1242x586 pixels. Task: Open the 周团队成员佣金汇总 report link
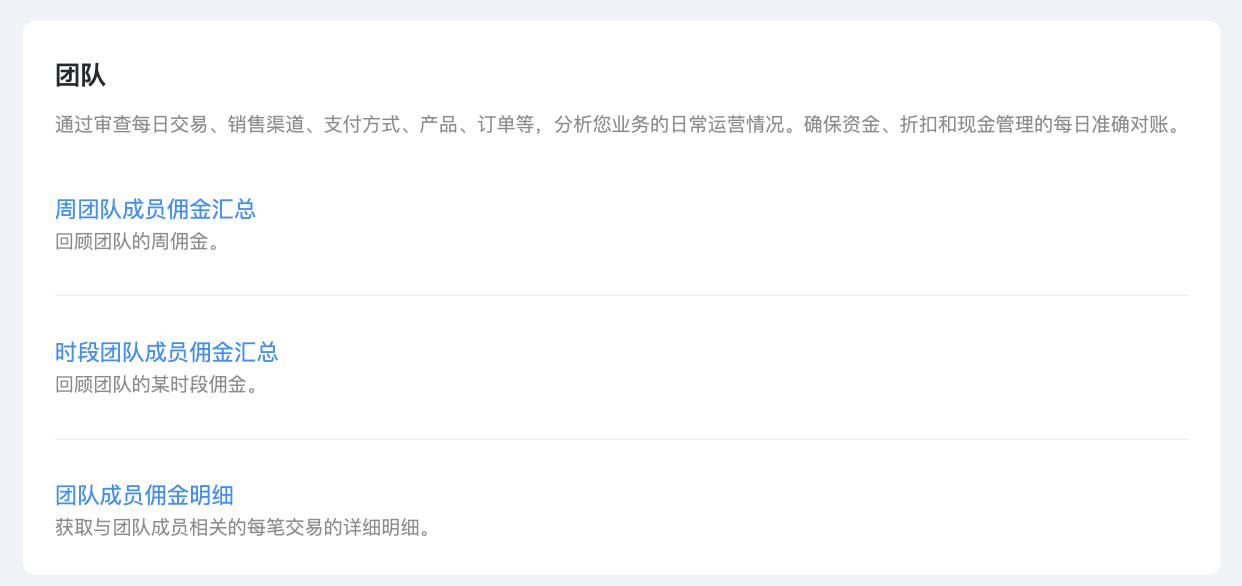coord(156,209)
